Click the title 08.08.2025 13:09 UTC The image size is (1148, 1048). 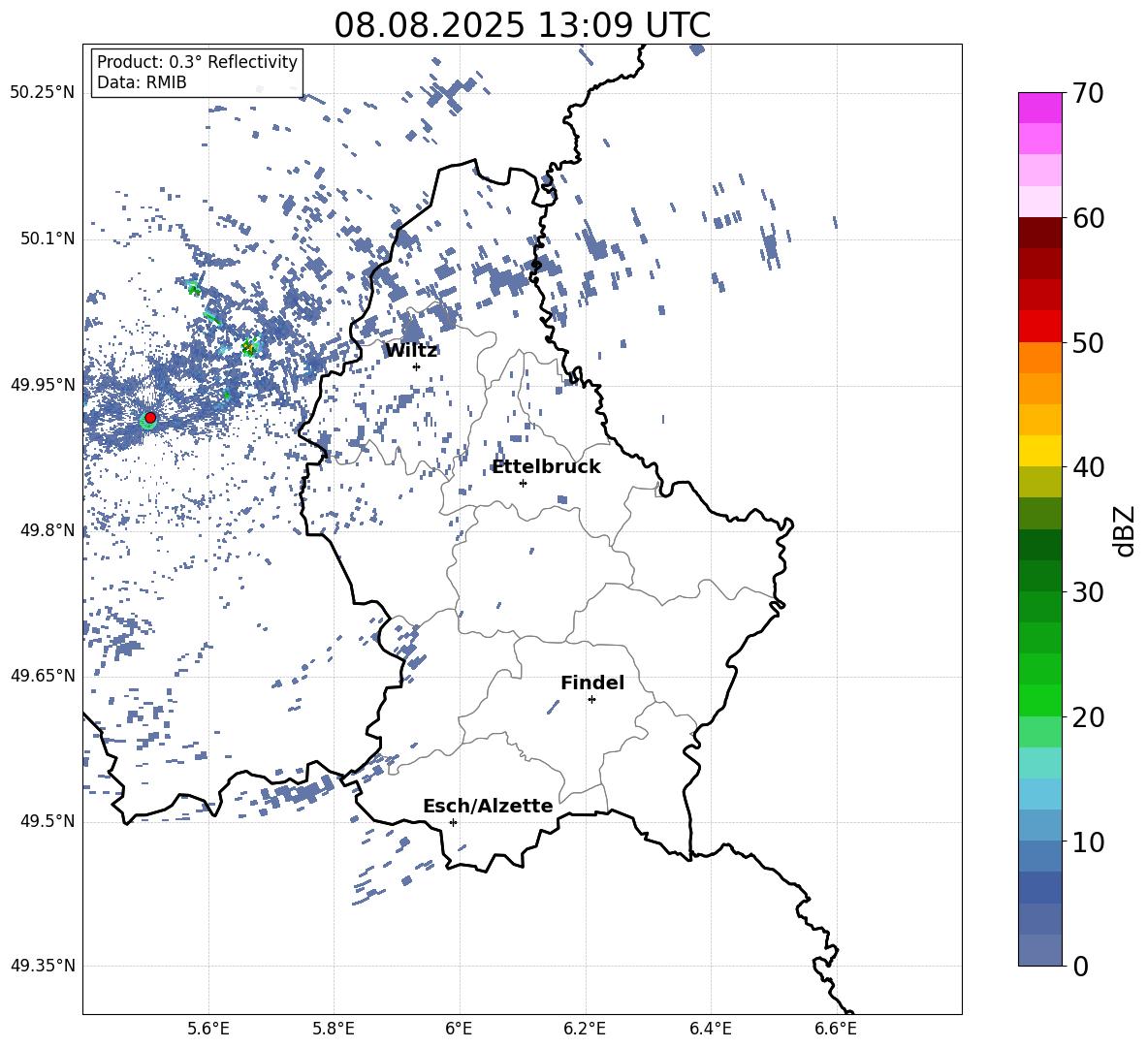tap(522, 25)
